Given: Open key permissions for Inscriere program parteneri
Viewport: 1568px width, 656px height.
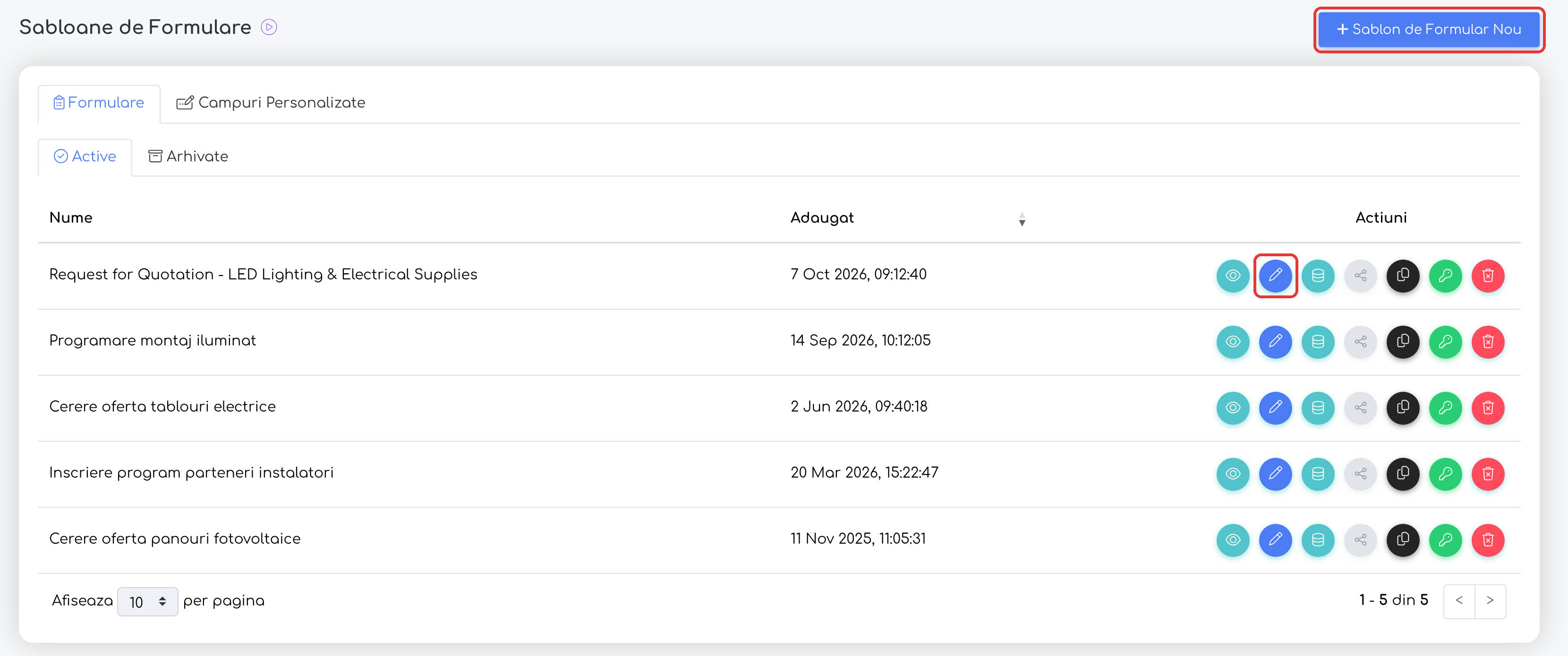Looking at the screenshot, I should 1445,474.
